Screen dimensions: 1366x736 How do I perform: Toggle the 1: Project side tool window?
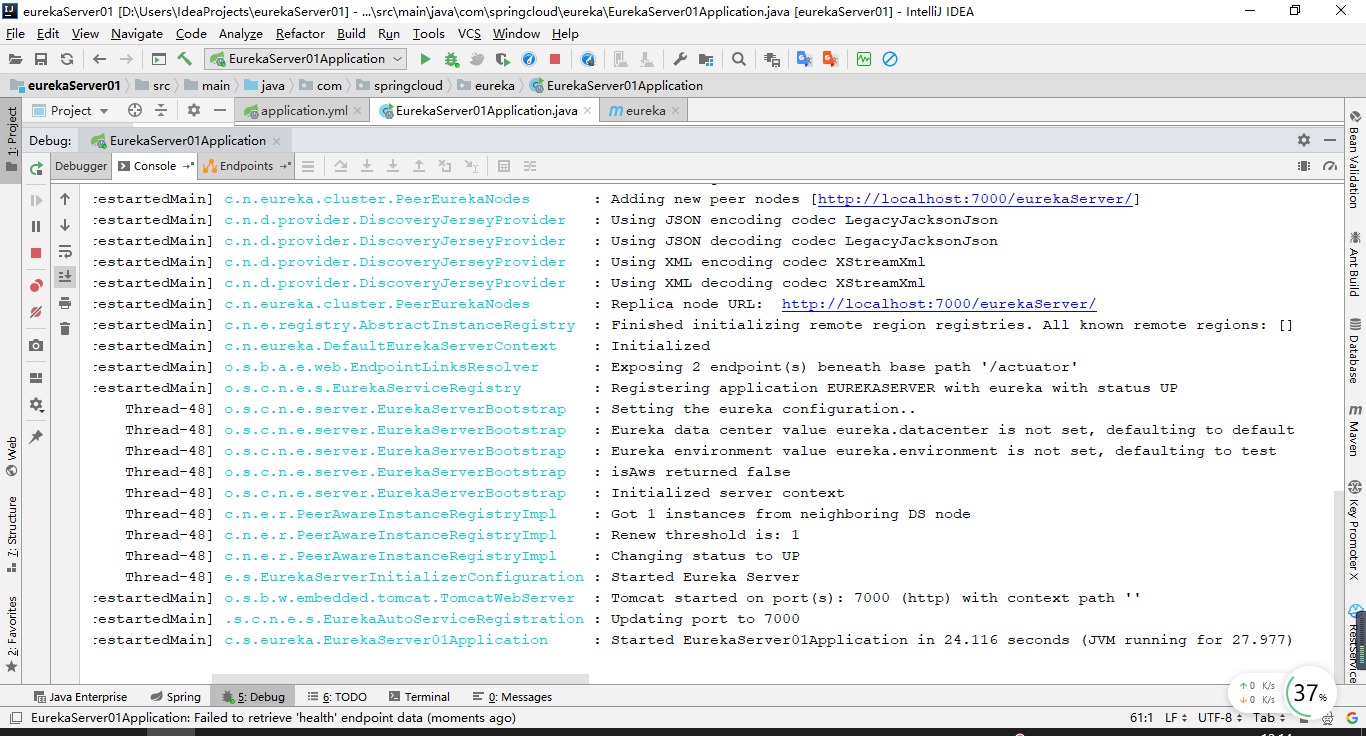(12, 140)
